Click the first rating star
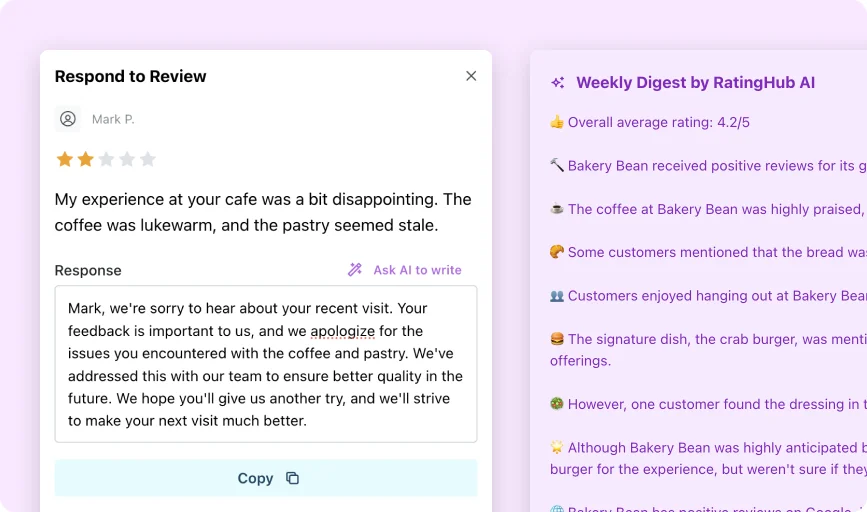 click(x=65, y=159)
